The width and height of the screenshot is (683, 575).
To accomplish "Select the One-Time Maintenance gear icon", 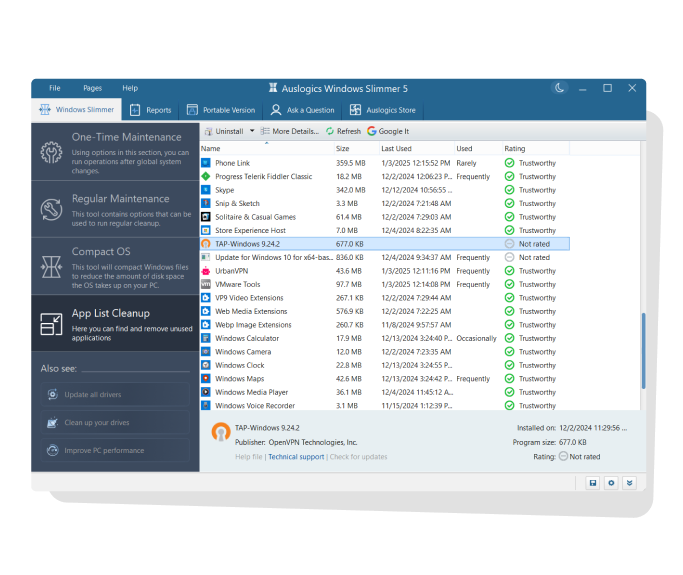I will tap(51, 152).
